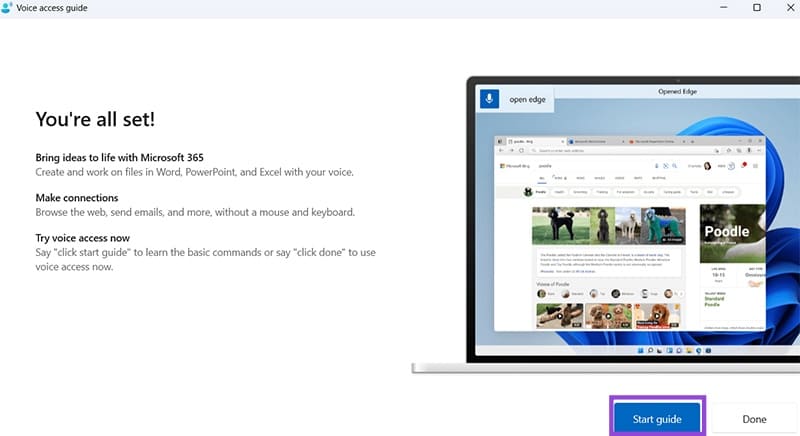Click the Voice access guide app icon

[7, 8]
